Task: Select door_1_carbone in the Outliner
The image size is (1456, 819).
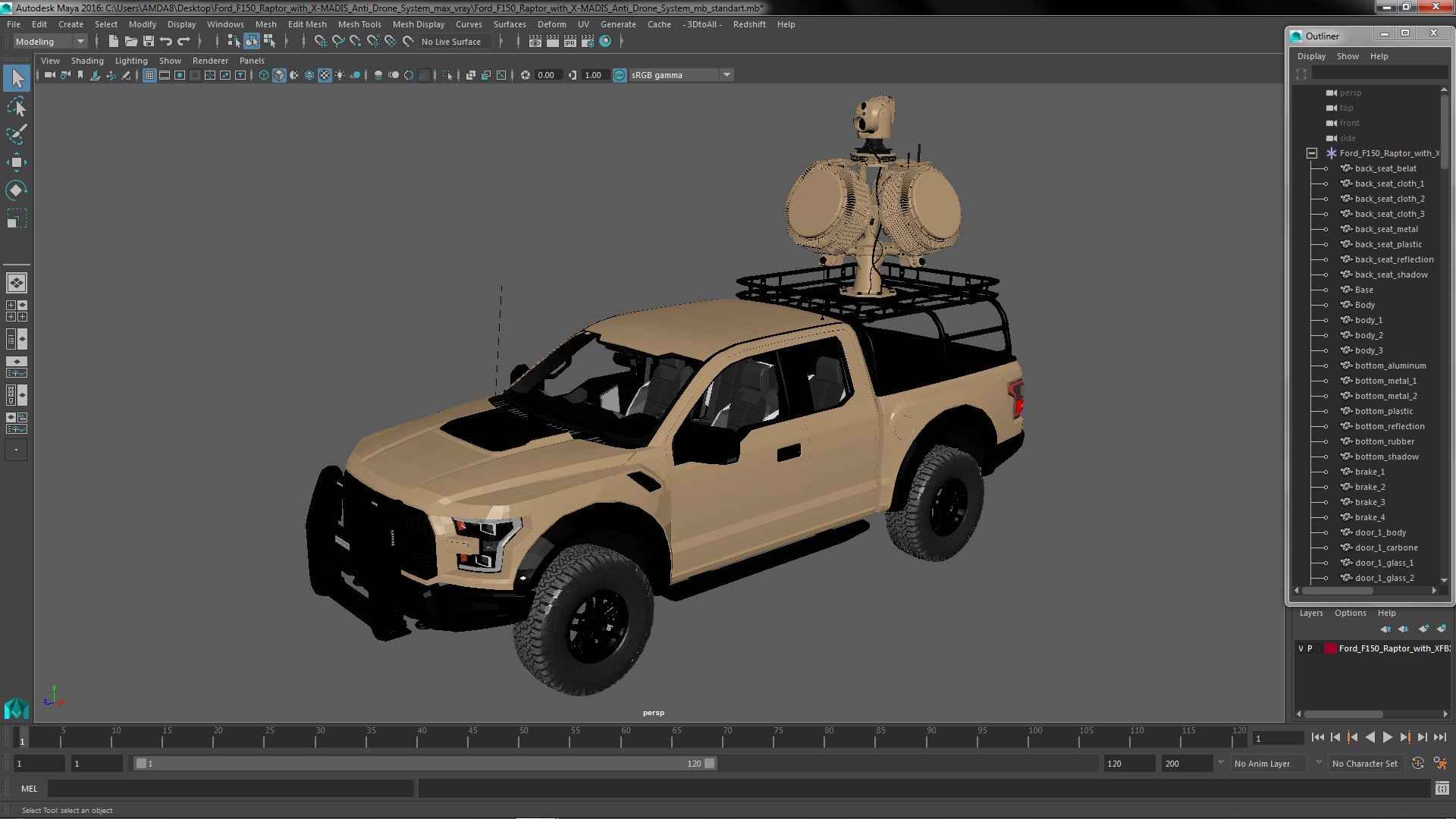Action: point(1386,548)
